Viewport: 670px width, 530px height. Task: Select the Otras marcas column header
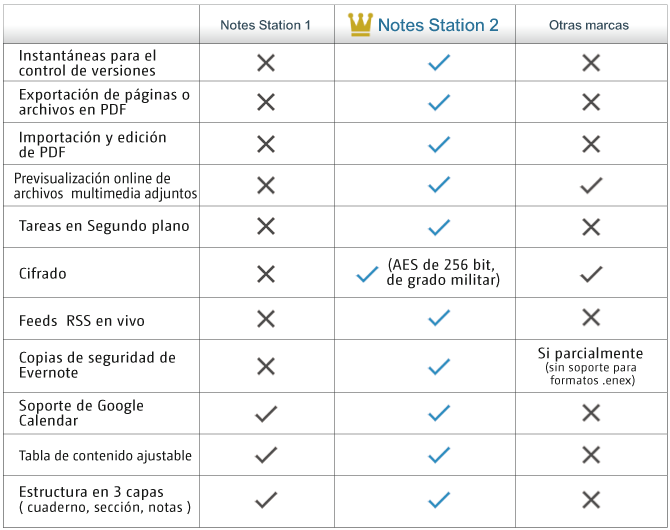[x=589, y=25]
